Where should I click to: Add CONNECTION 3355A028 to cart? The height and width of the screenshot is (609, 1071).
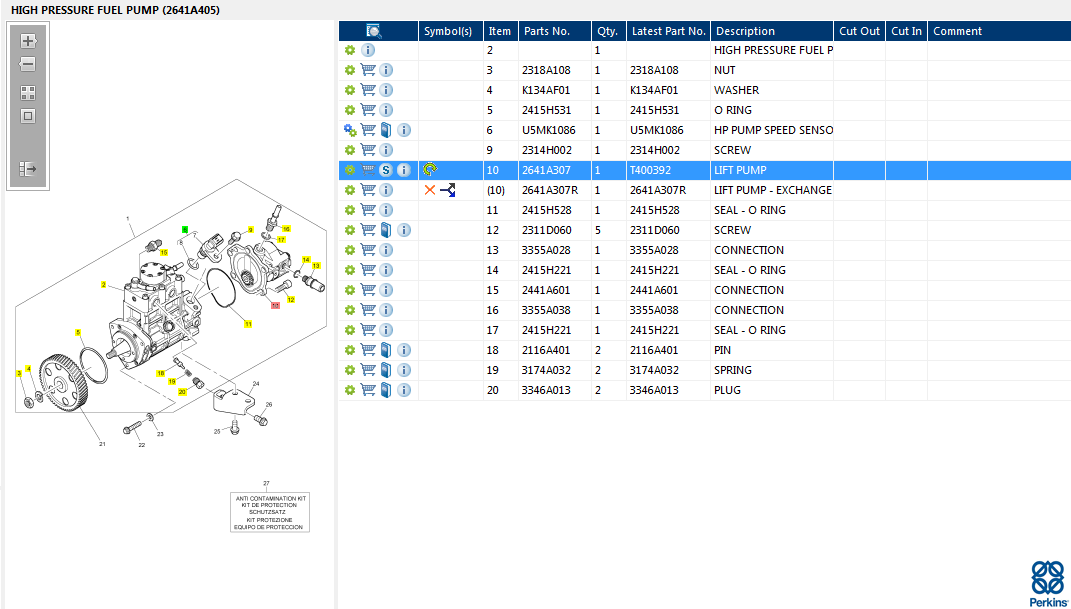pyautogui.click(x=368, y=250)
